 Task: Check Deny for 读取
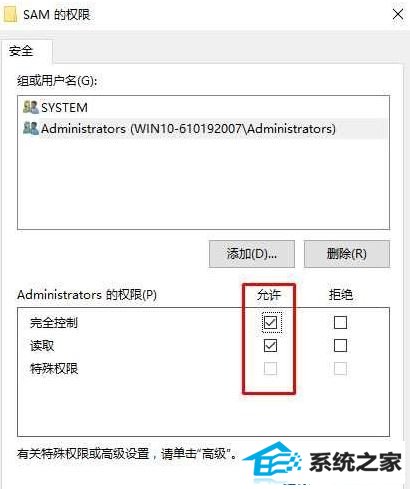click(x=340, y=346)
